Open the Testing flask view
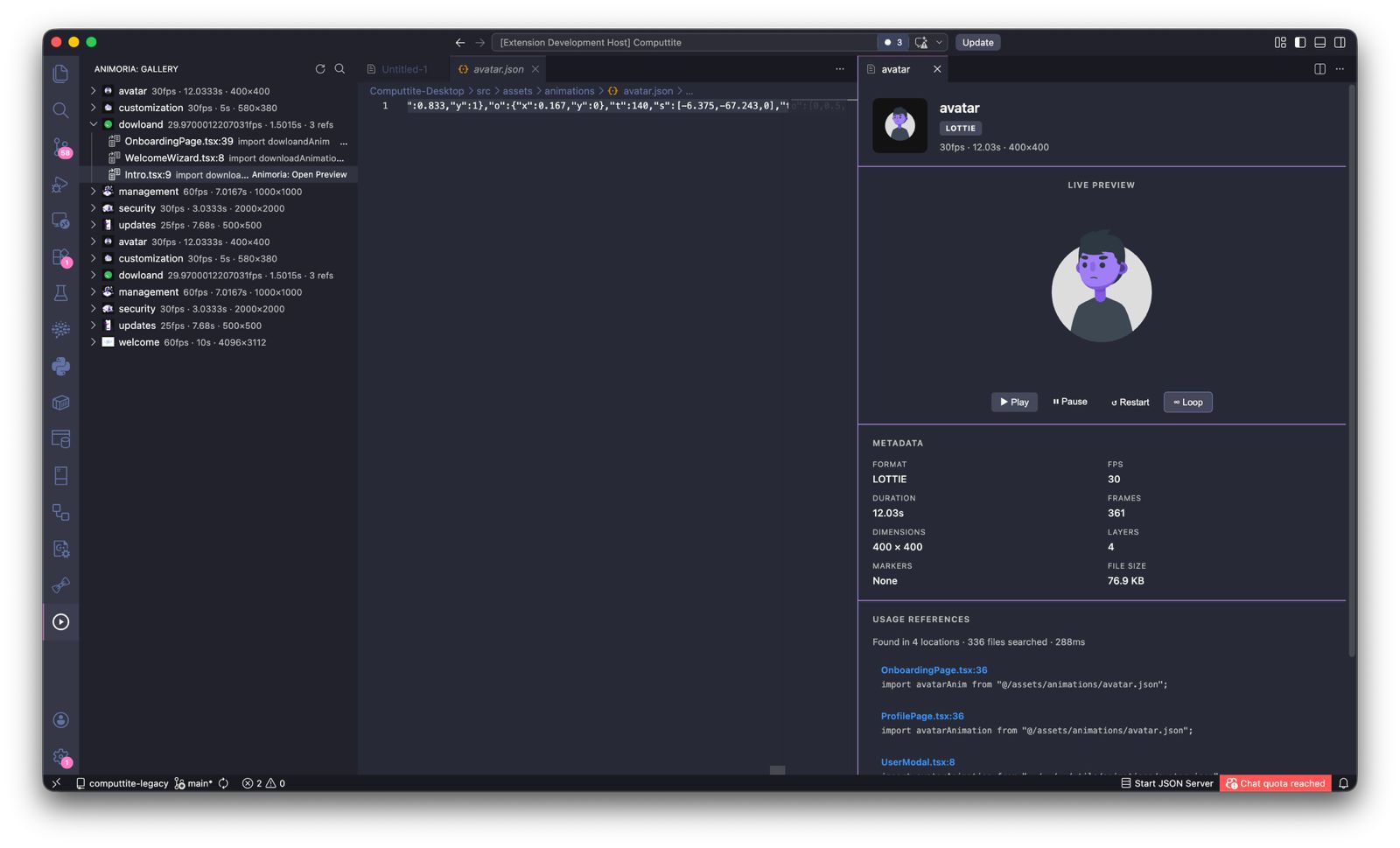This screenshot has width=1400, height=848. (x=60, y=293)
